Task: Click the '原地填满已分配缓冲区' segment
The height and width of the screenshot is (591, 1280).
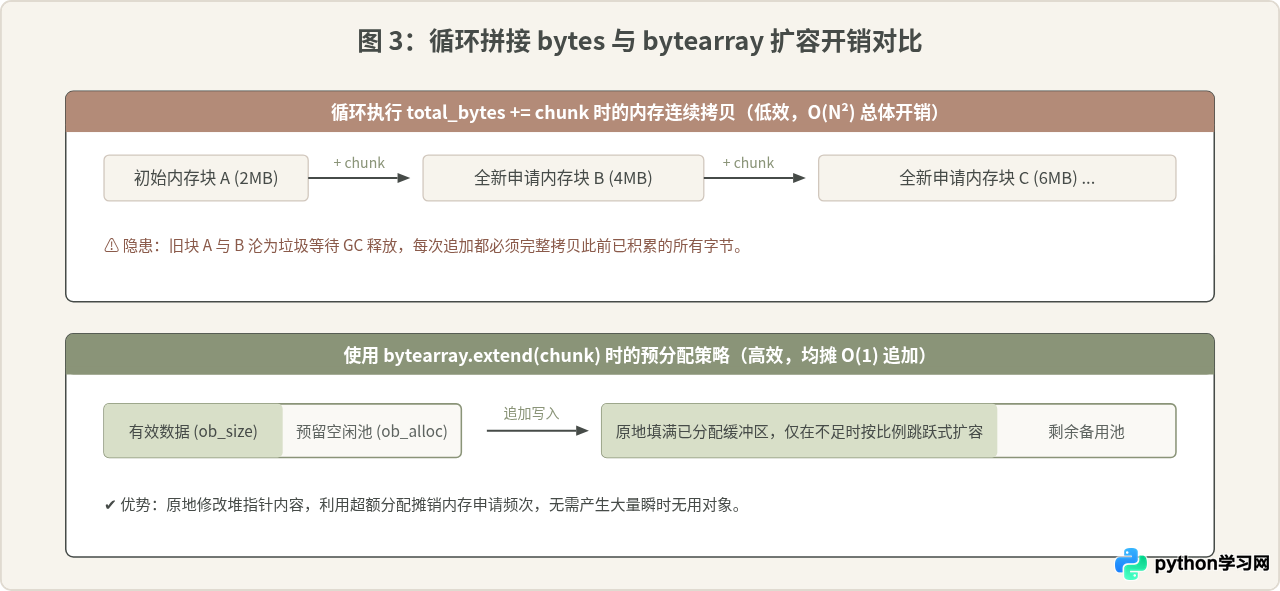Action: (x=799, y=431)
